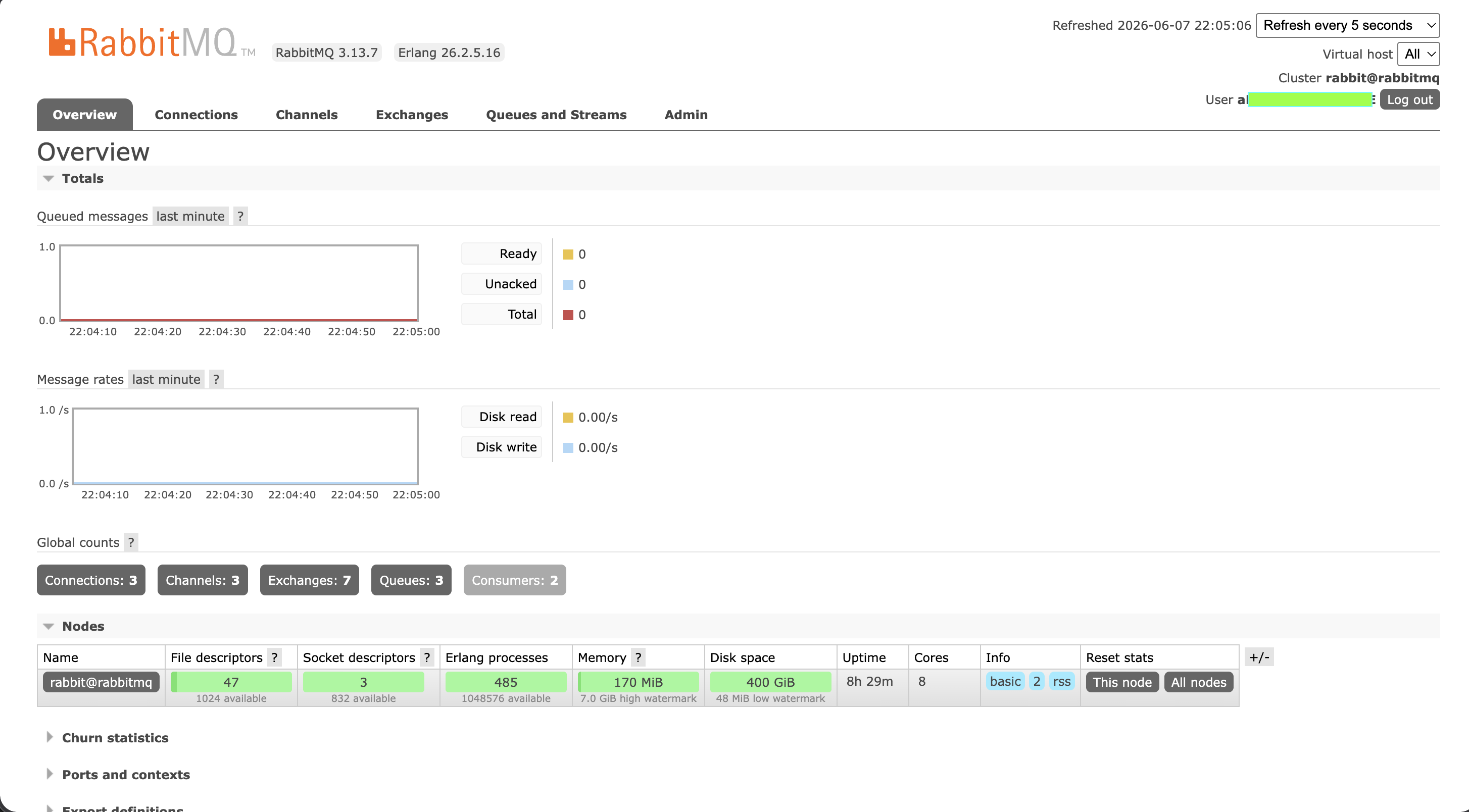
Task: Click the Log out button
Action: click(x=1410, y=100)
